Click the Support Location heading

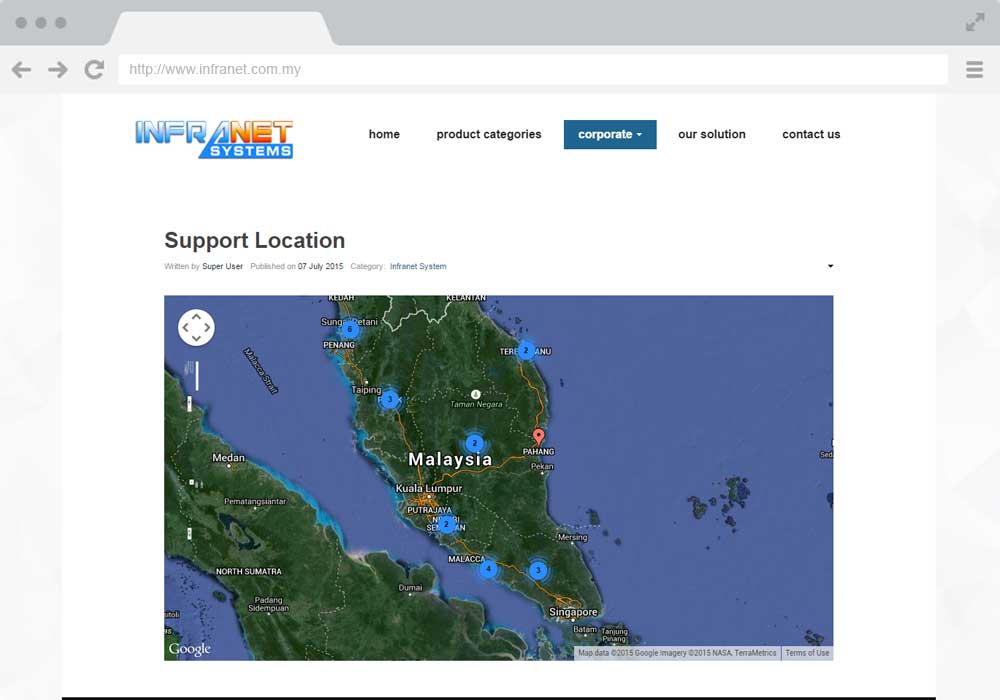pyautogui.click(x=254, y=240)
